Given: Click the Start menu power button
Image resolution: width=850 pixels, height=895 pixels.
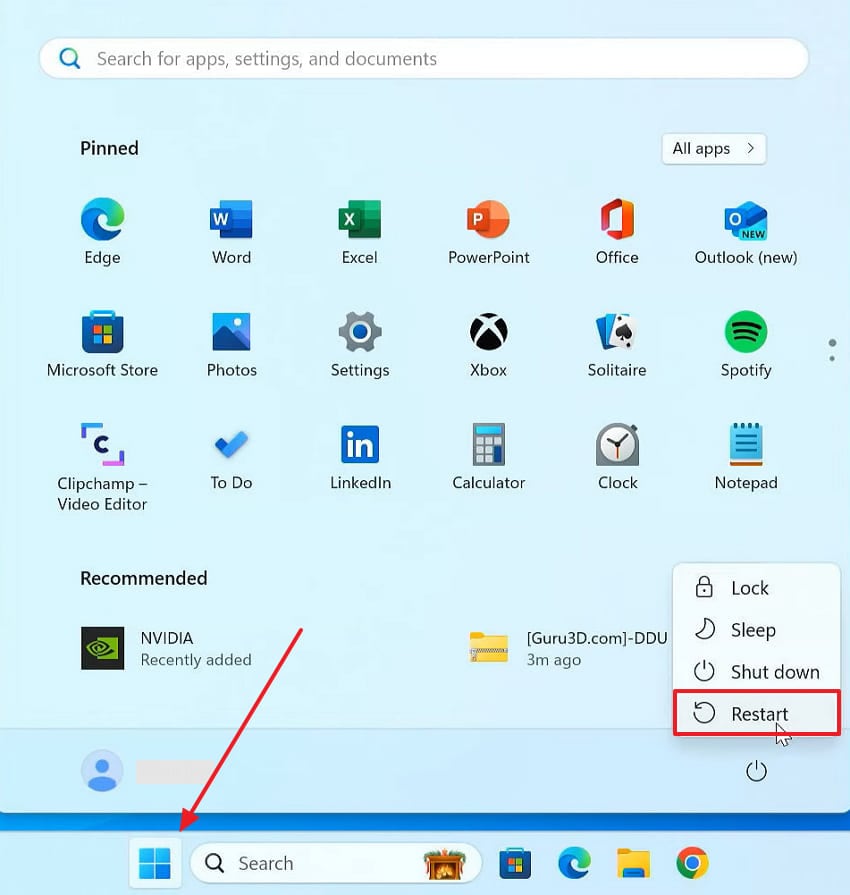Looking at the screenshot, I should click(x=756, y=771).
